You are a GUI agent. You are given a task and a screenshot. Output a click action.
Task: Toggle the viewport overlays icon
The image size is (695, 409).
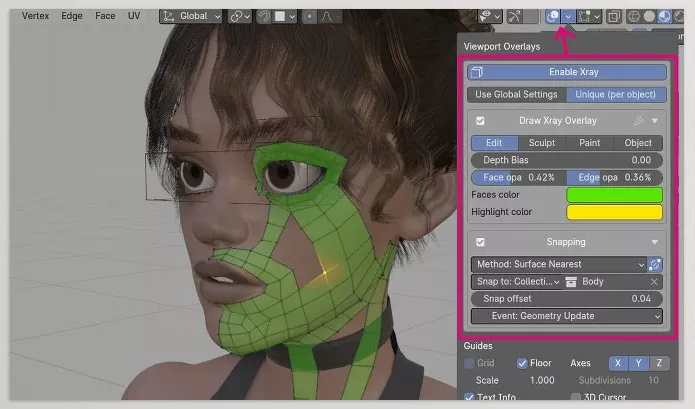[x=553, y=16]
